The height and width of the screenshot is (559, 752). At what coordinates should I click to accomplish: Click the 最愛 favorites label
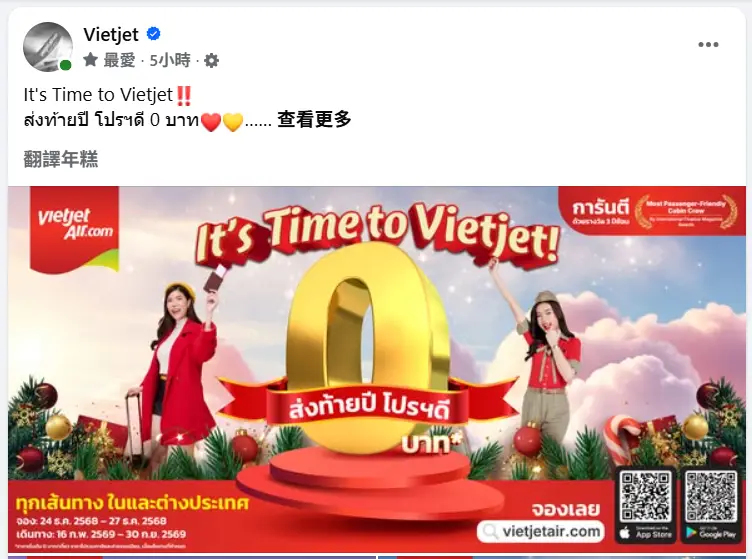click(x=119, y=60)
